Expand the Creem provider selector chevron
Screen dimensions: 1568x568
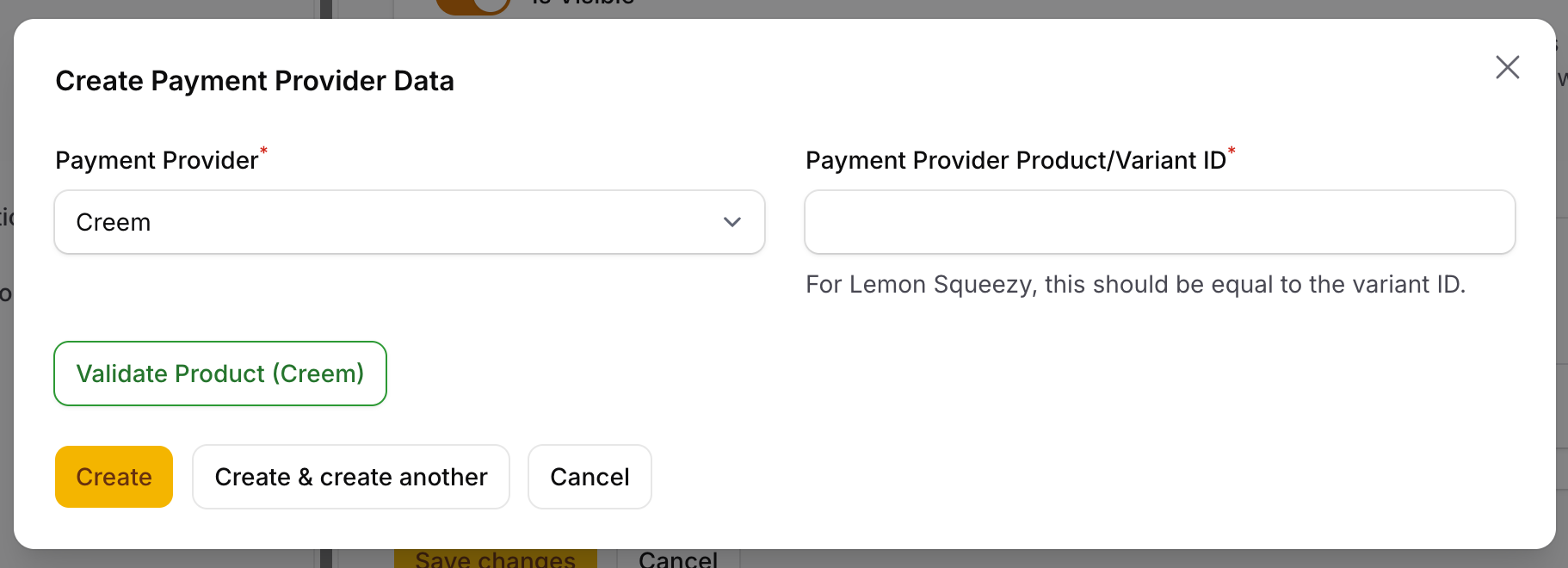tap(732, 222)
